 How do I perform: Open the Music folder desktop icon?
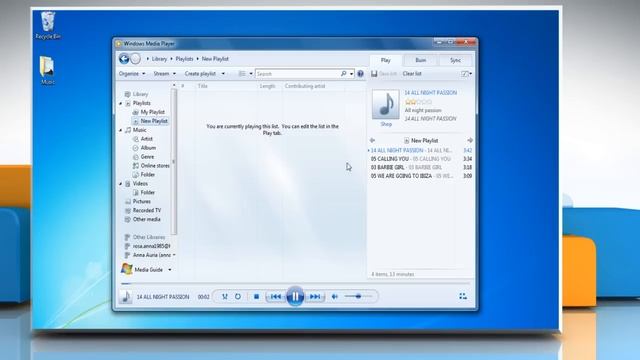pos(47,70)
